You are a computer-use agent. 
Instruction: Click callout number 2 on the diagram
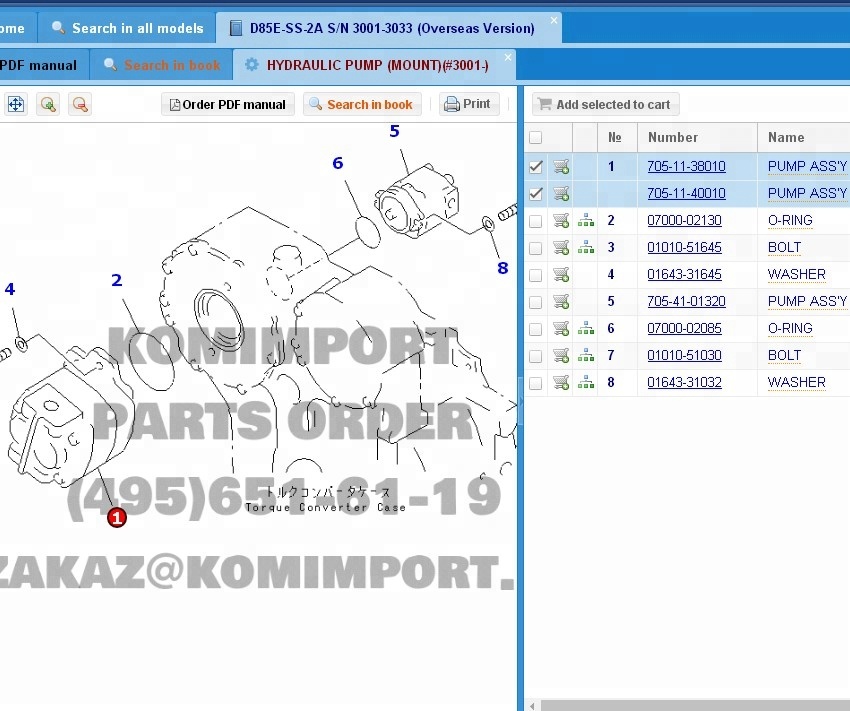(x=117, y=280)
